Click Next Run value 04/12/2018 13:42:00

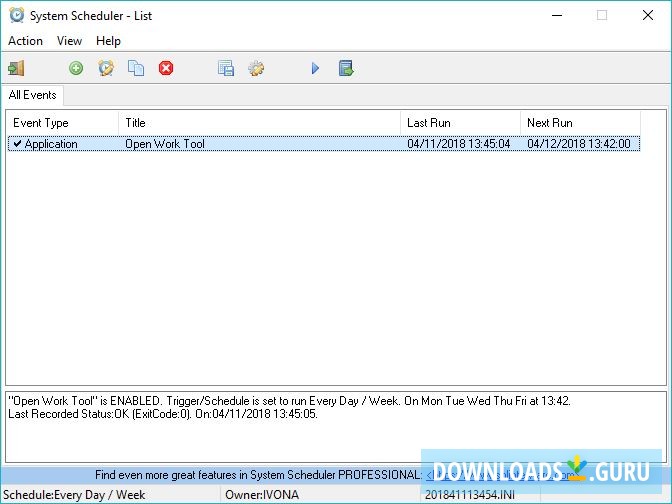(x=579, y=144)
